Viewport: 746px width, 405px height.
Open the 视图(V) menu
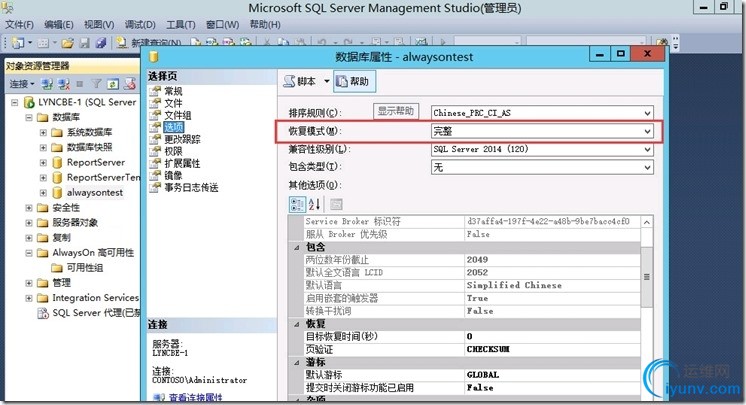tap(99, 24)
